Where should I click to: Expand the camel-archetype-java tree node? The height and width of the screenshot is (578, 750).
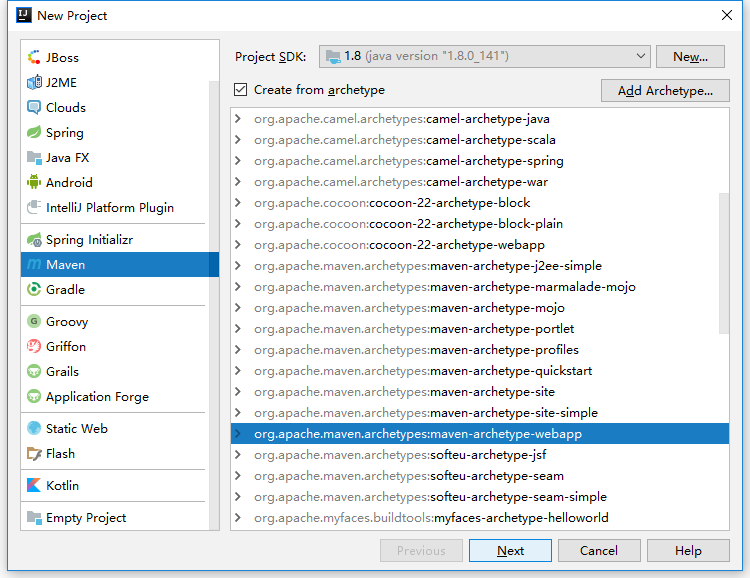(238, 119)
